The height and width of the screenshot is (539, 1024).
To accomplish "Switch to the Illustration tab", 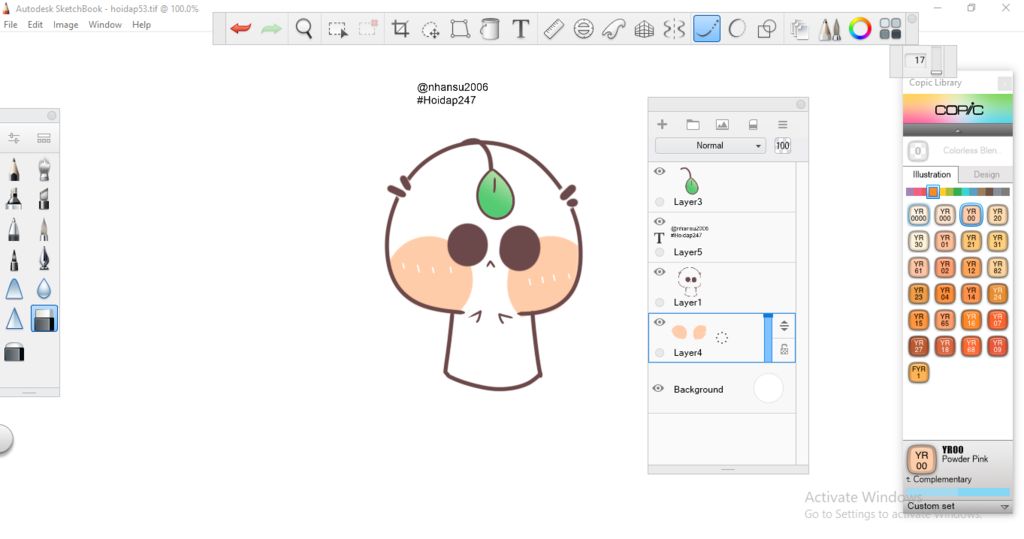I will click(x=931, y=174).
